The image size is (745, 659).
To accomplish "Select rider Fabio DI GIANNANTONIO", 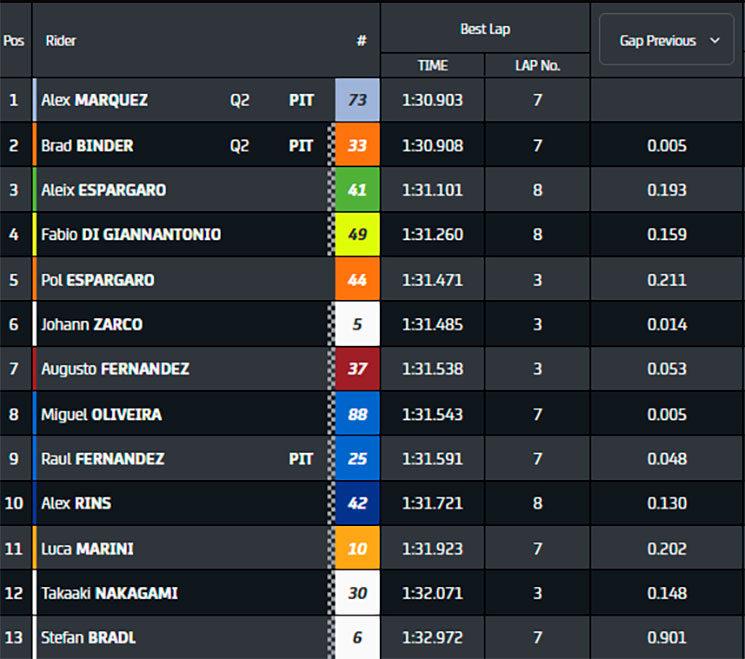I will pyautogui.click(x=131, y=234).
